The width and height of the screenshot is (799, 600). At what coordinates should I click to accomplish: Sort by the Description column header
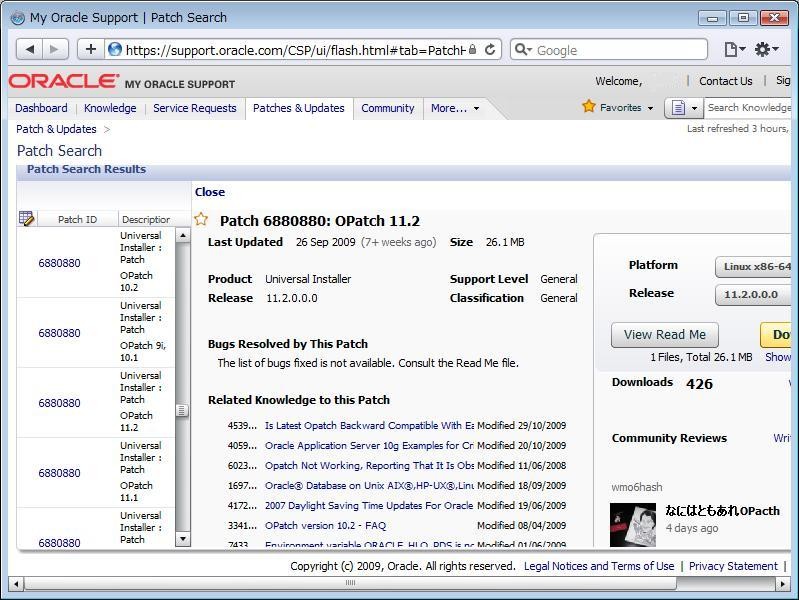146,219
